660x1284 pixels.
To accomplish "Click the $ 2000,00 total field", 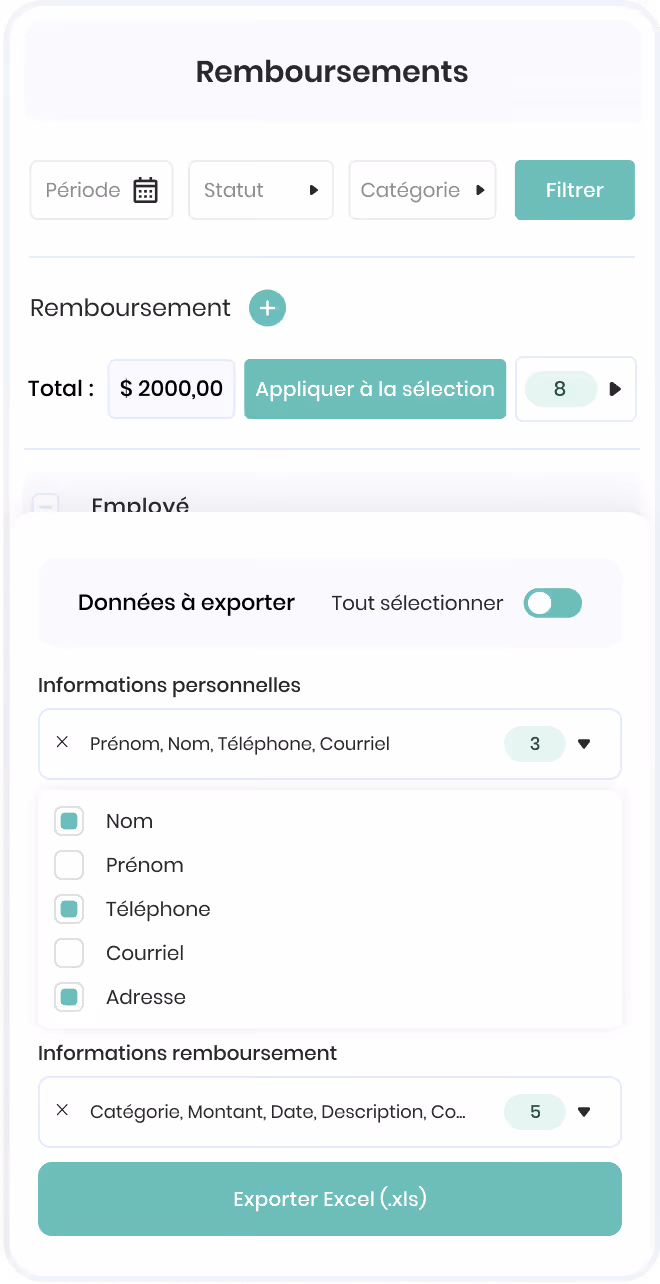I will click(x=172, y=389).
